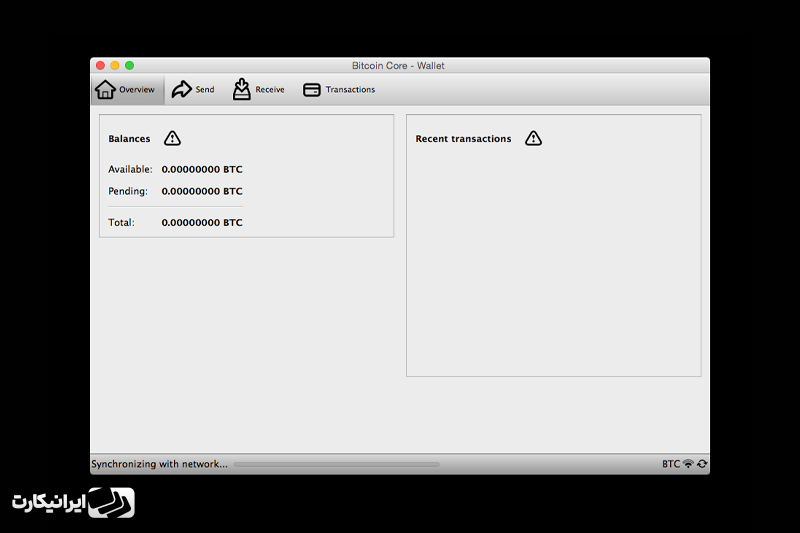Click the warning icon beside Balances

172,138
